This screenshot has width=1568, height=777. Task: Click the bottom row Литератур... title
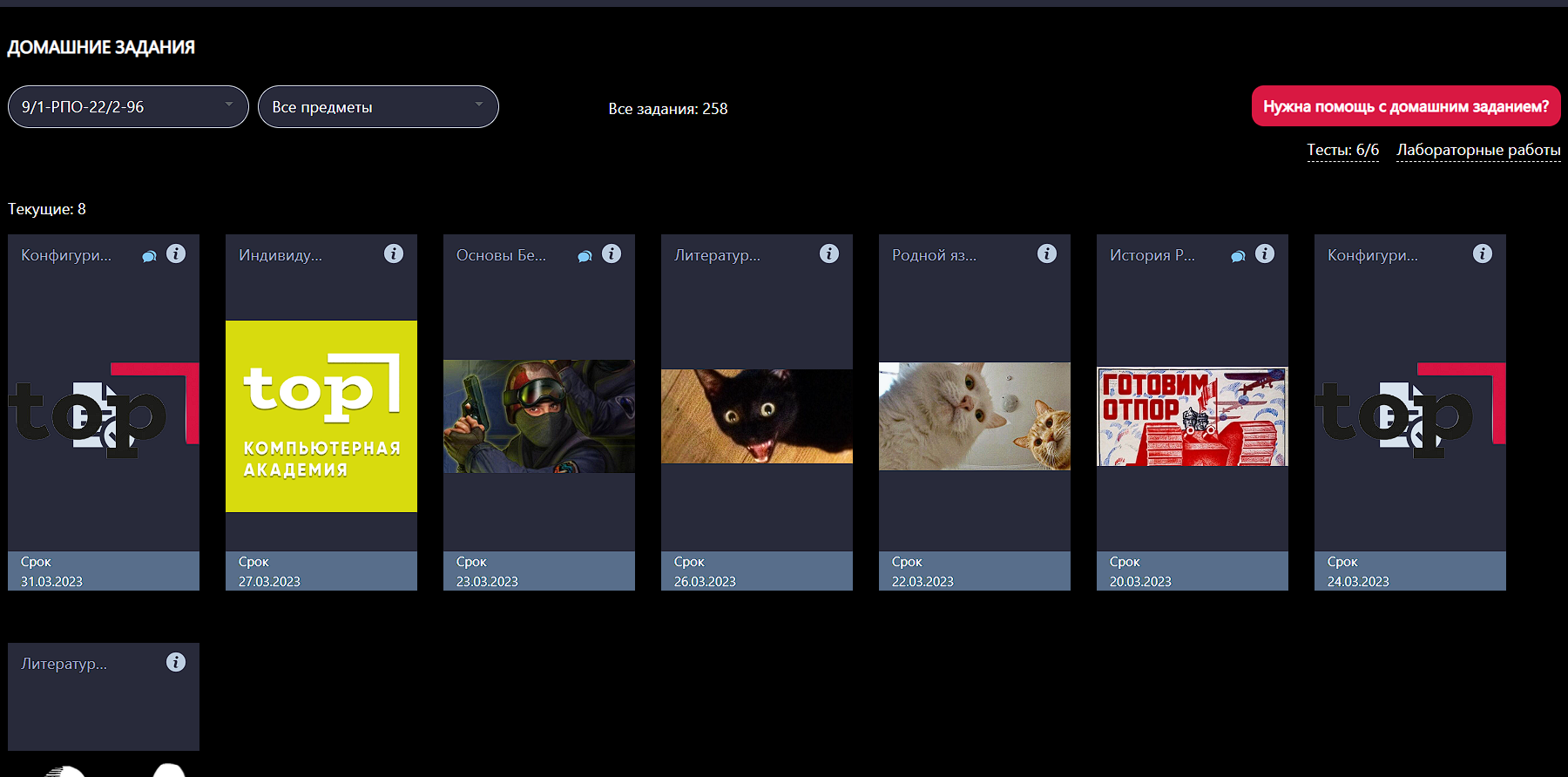tap(64, 664)
